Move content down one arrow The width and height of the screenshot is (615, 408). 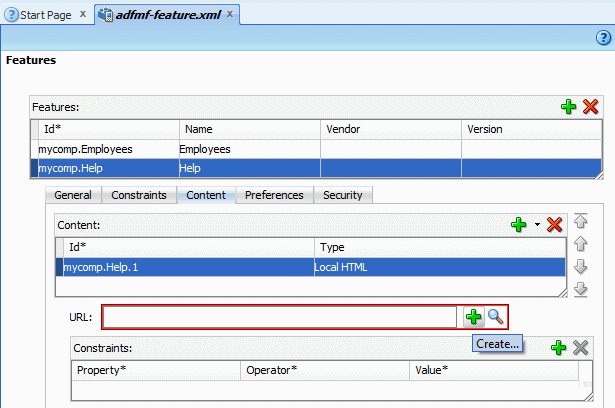(580, 267)
